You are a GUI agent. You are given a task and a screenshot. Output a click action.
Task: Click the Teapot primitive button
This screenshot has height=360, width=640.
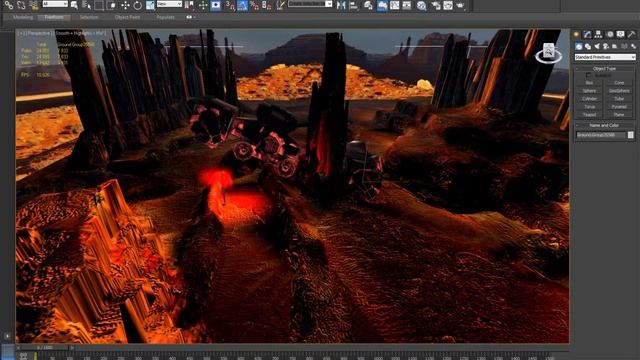589,115
